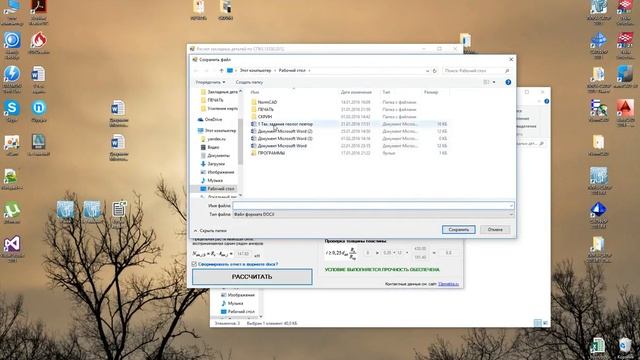Click the РАССЧИТАТЬ button
The height and width of the screenshot is (360, 640).
252,277
